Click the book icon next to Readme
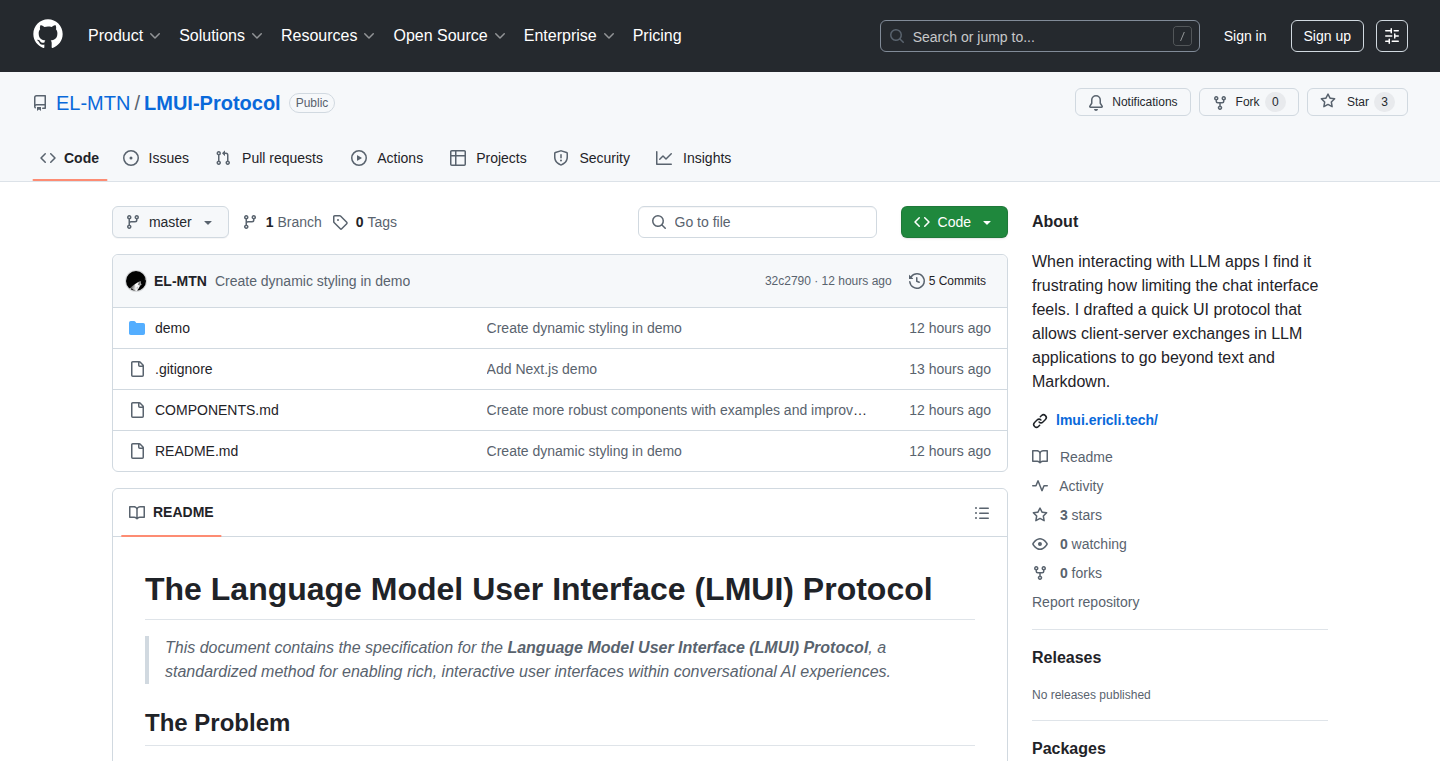This screenshot has width=1440, height=761. (x=1040, y=457)
